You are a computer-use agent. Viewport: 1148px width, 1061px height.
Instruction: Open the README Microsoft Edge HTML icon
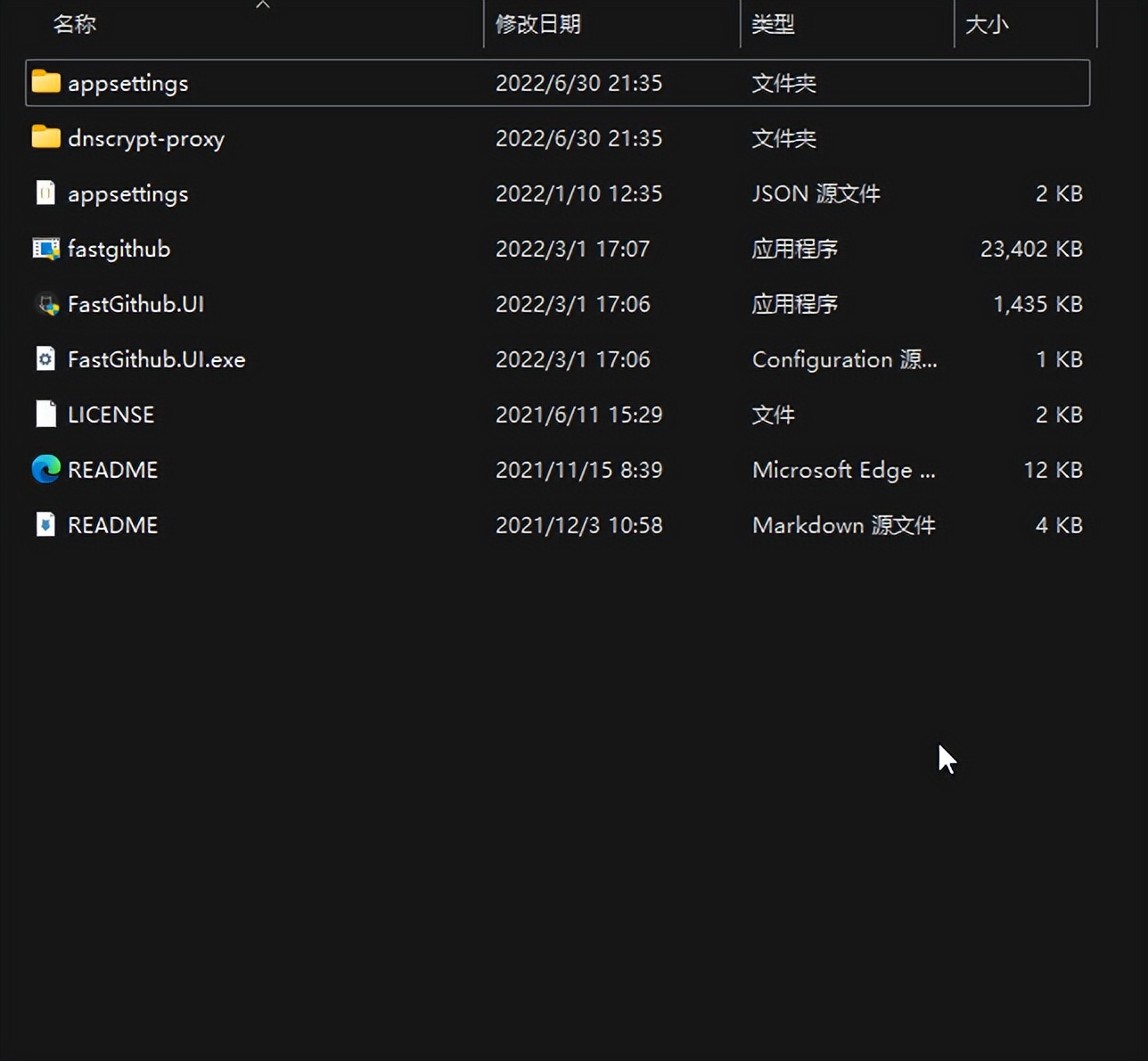point(44,469)
